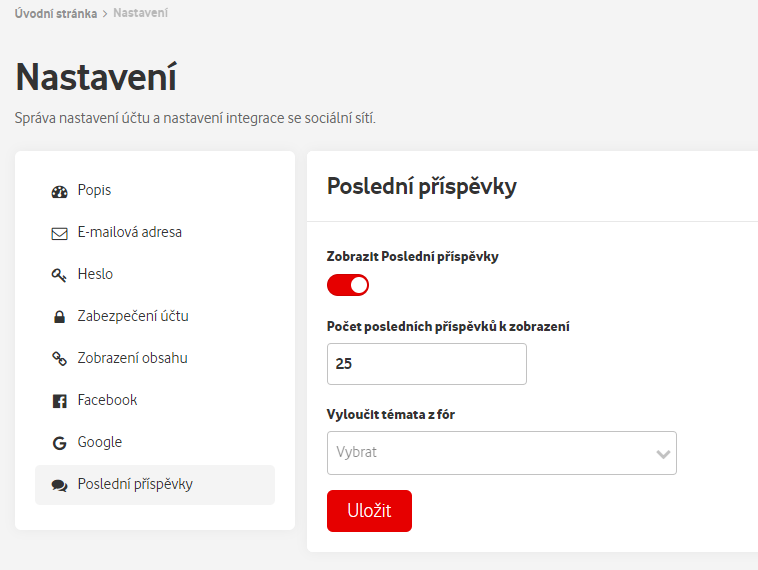The height and width of the screenshot is (570, 758).
Task: Click the Popis dashboard icon
Action: coord(59,192)
